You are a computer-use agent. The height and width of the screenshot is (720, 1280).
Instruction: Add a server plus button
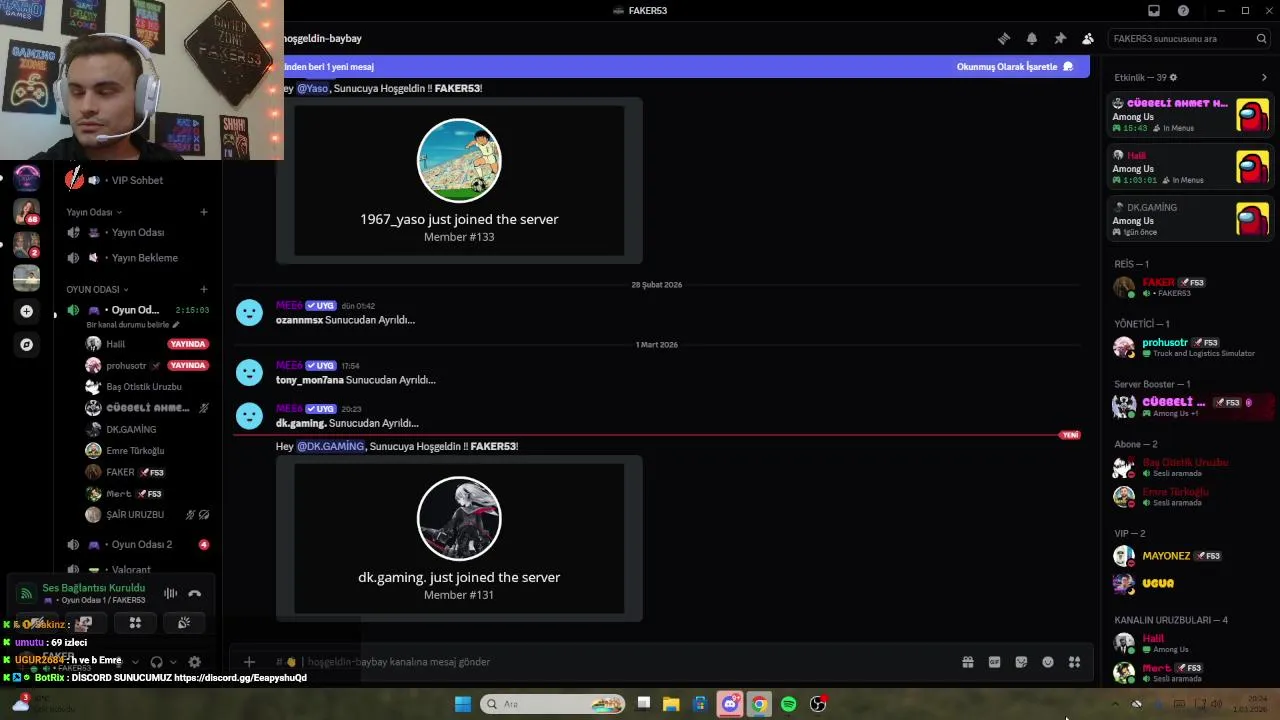coord(27,312)
